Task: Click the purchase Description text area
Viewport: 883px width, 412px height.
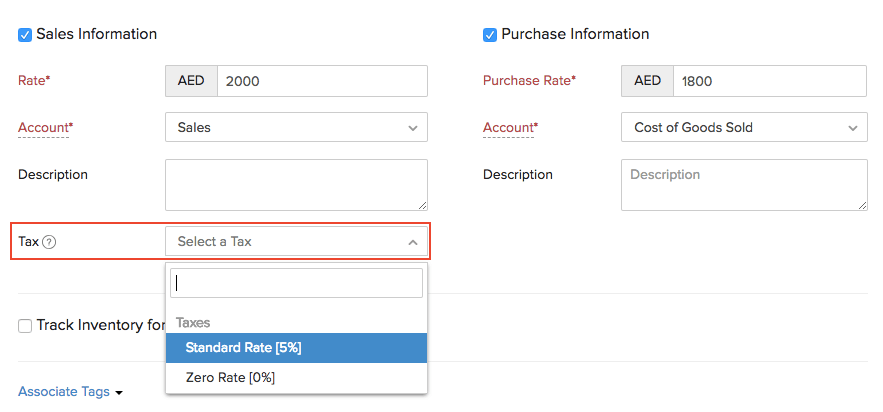Action: tap(744, 185)
